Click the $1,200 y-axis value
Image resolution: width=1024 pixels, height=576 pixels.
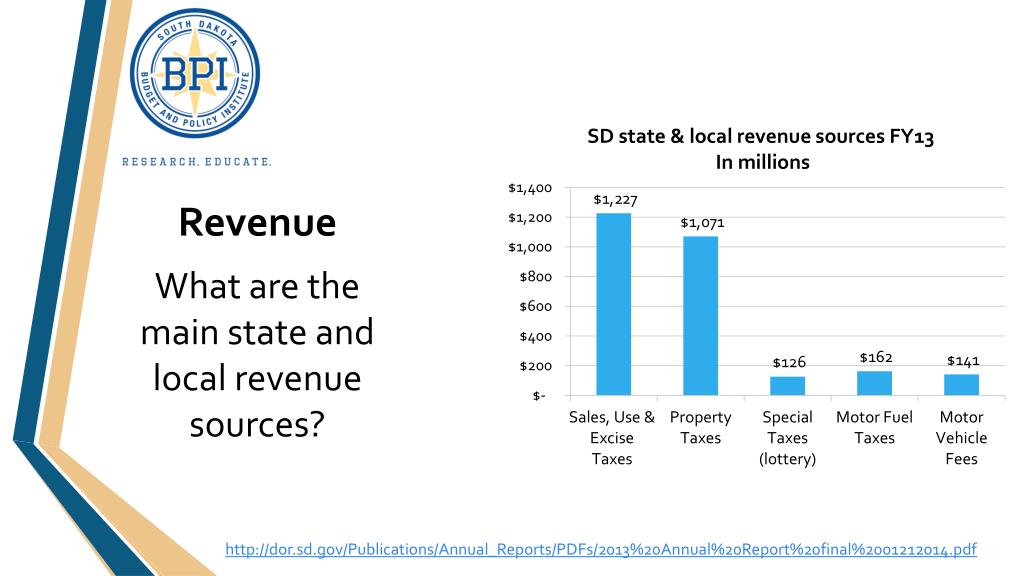click(530, 217)
